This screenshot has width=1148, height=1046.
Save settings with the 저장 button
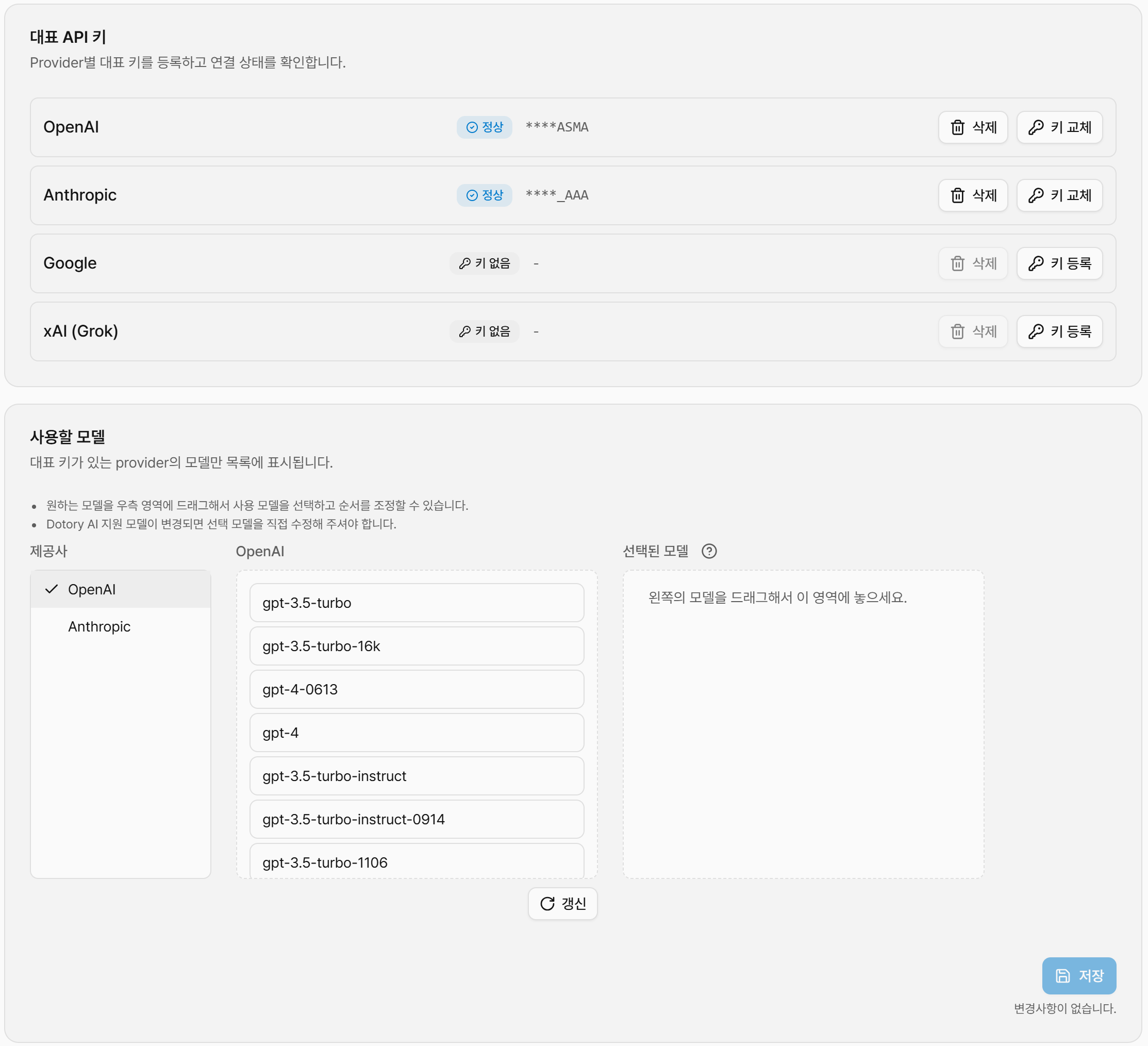click(1078, 975)
